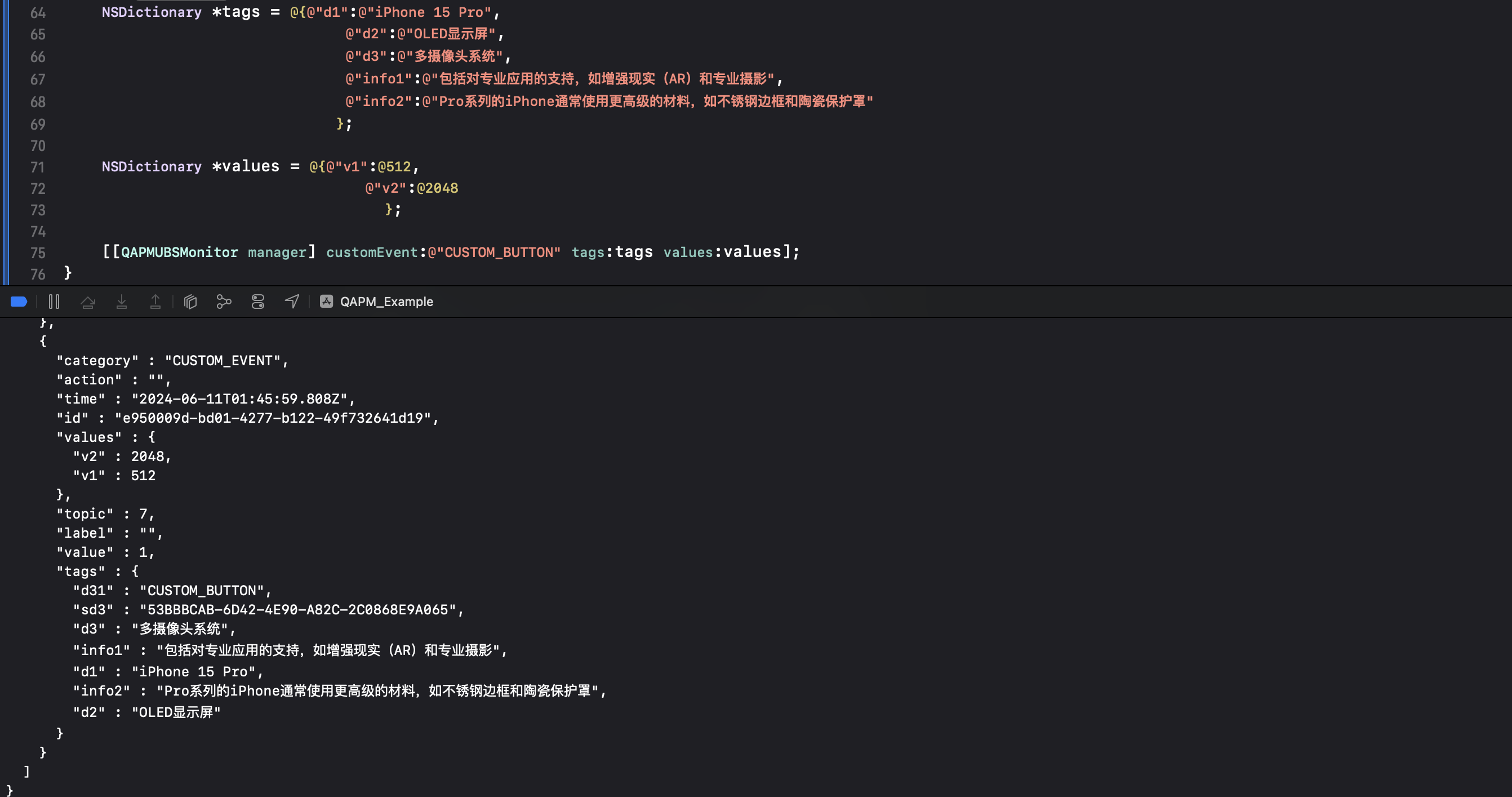
Task: Pause program execution in debug bar
Action: coord(54,302)
